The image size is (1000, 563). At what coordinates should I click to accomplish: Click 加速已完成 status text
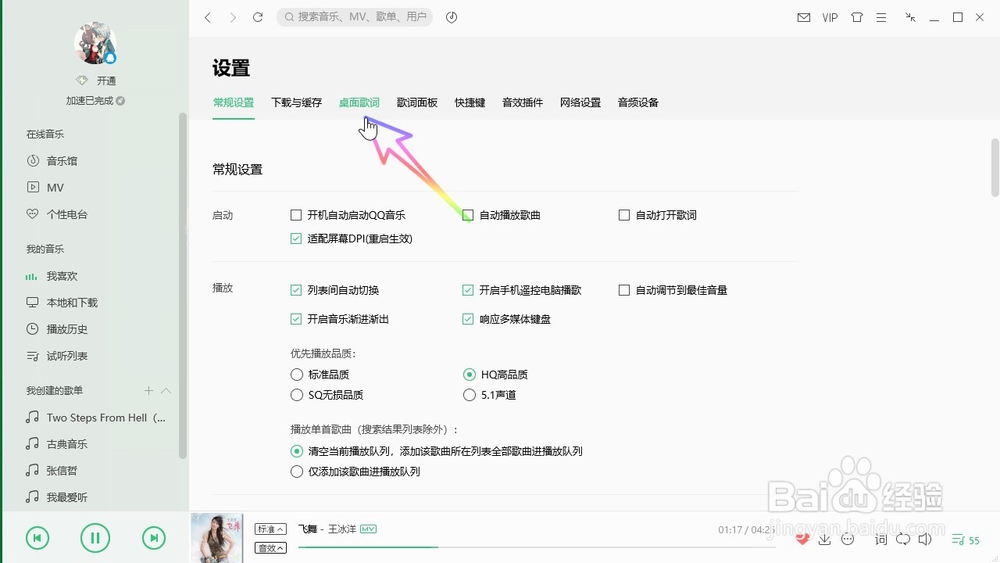tap(89, 101)
